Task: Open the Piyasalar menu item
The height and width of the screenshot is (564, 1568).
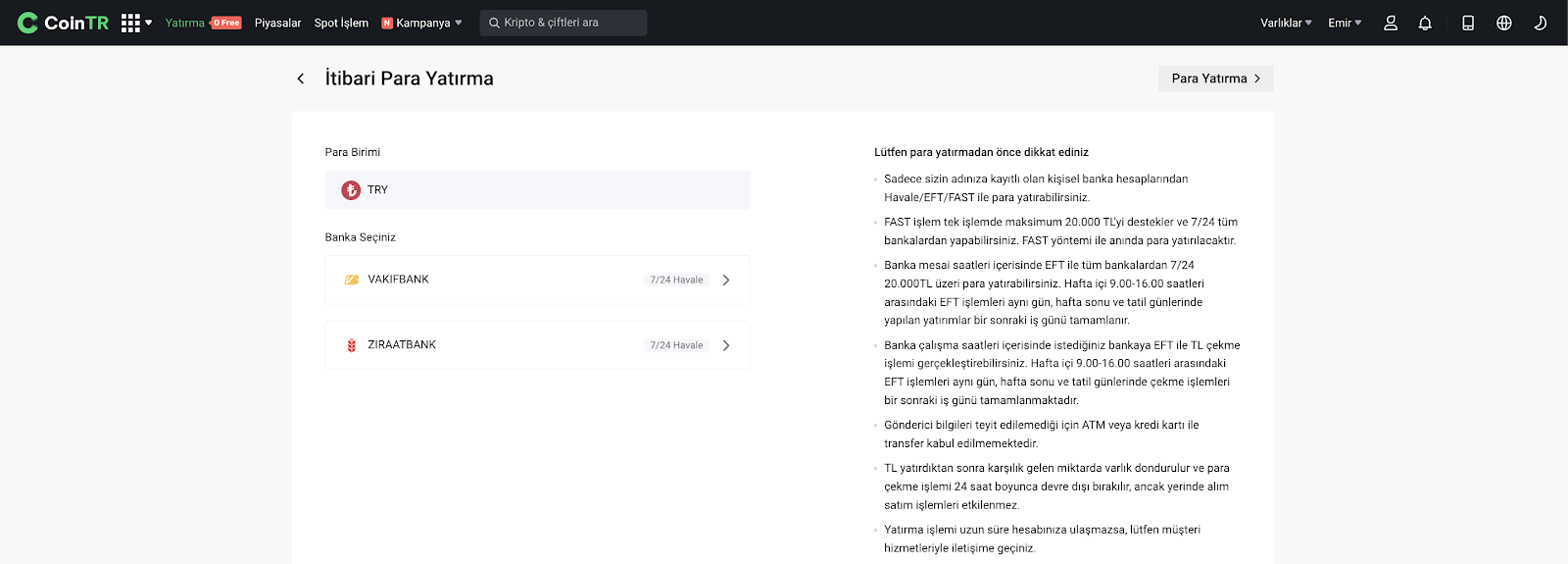Action: [x=277, y=23]
